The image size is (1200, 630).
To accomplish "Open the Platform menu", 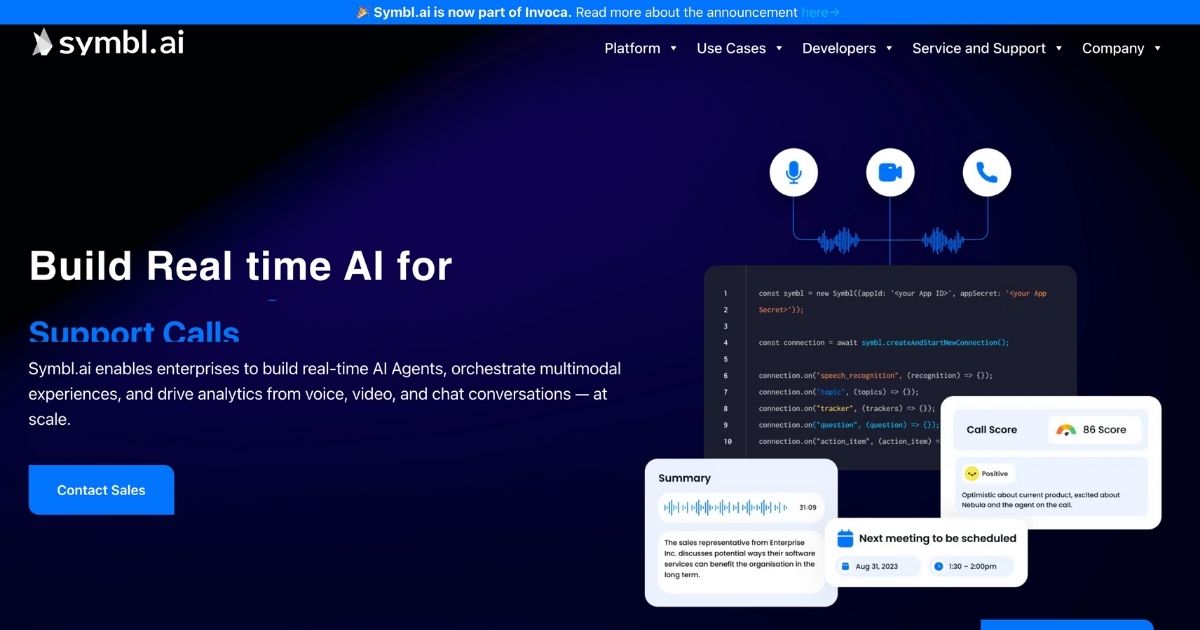I will 632,48.
